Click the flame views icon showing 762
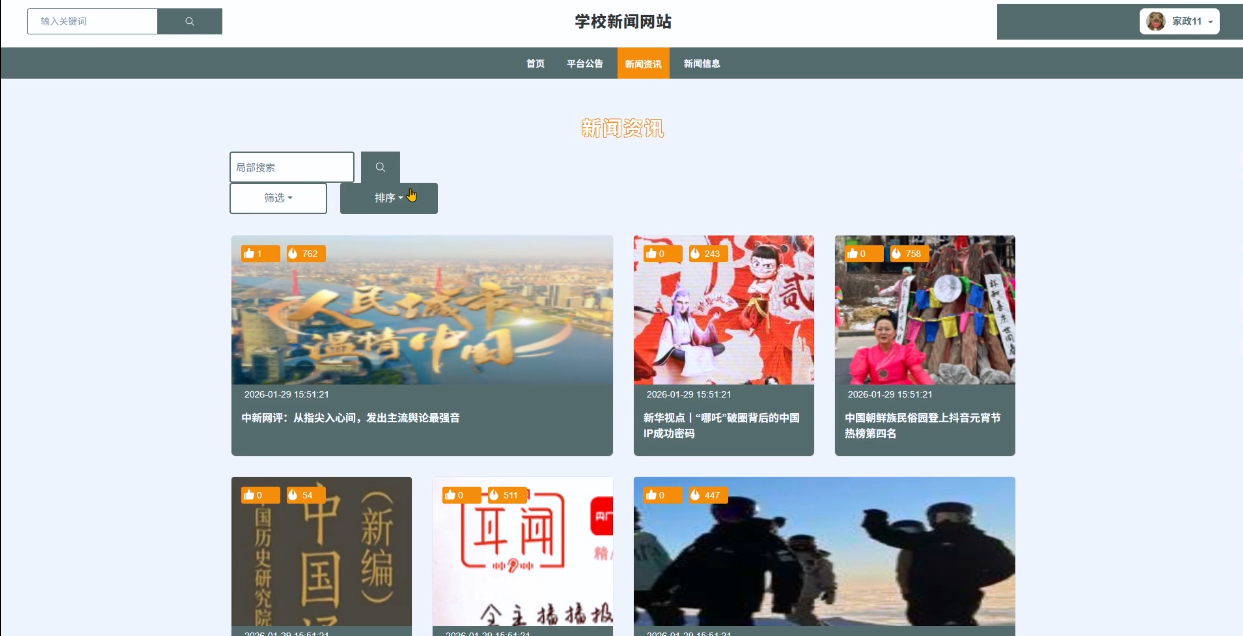1243x636 pixels. pyautogui.click(x=293, y=254)
